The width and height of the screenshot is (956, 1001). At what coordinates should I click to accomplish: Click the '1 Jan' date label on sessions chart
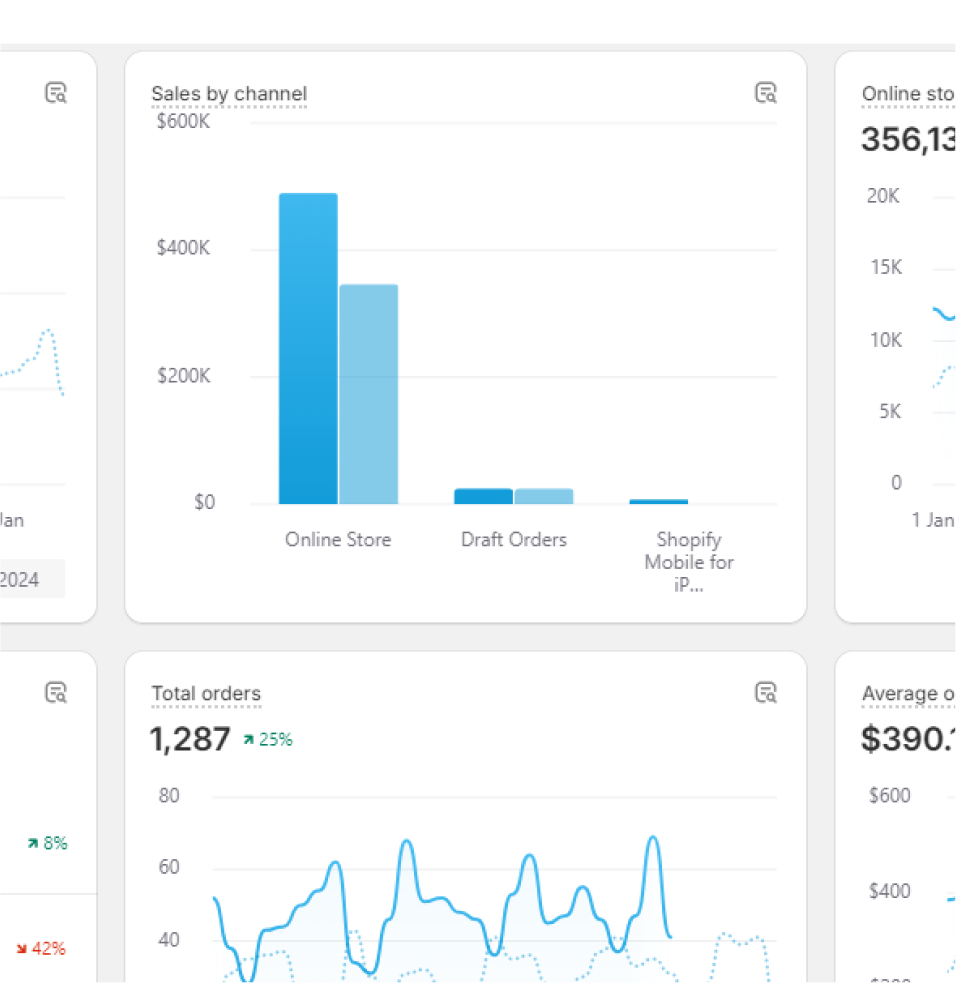[932, 520]
